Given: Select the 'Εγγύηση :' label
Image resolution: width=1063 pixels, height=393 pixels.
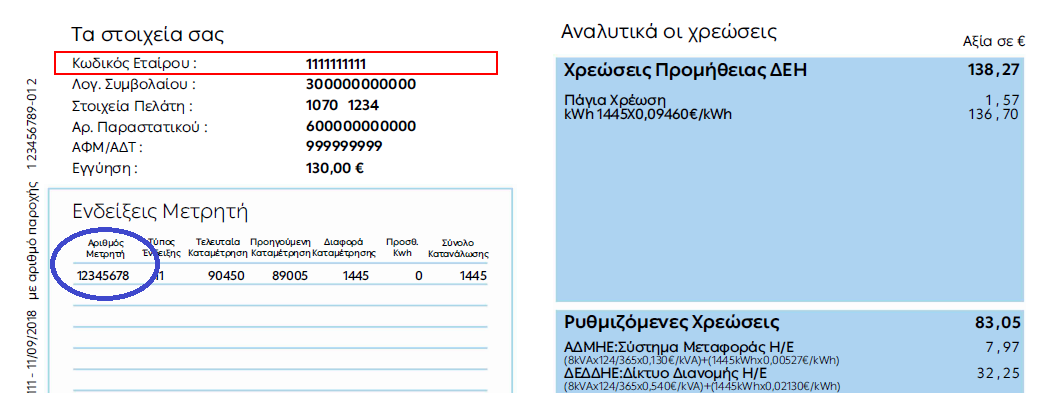Looking at the screenshot, I should [104, 168].
